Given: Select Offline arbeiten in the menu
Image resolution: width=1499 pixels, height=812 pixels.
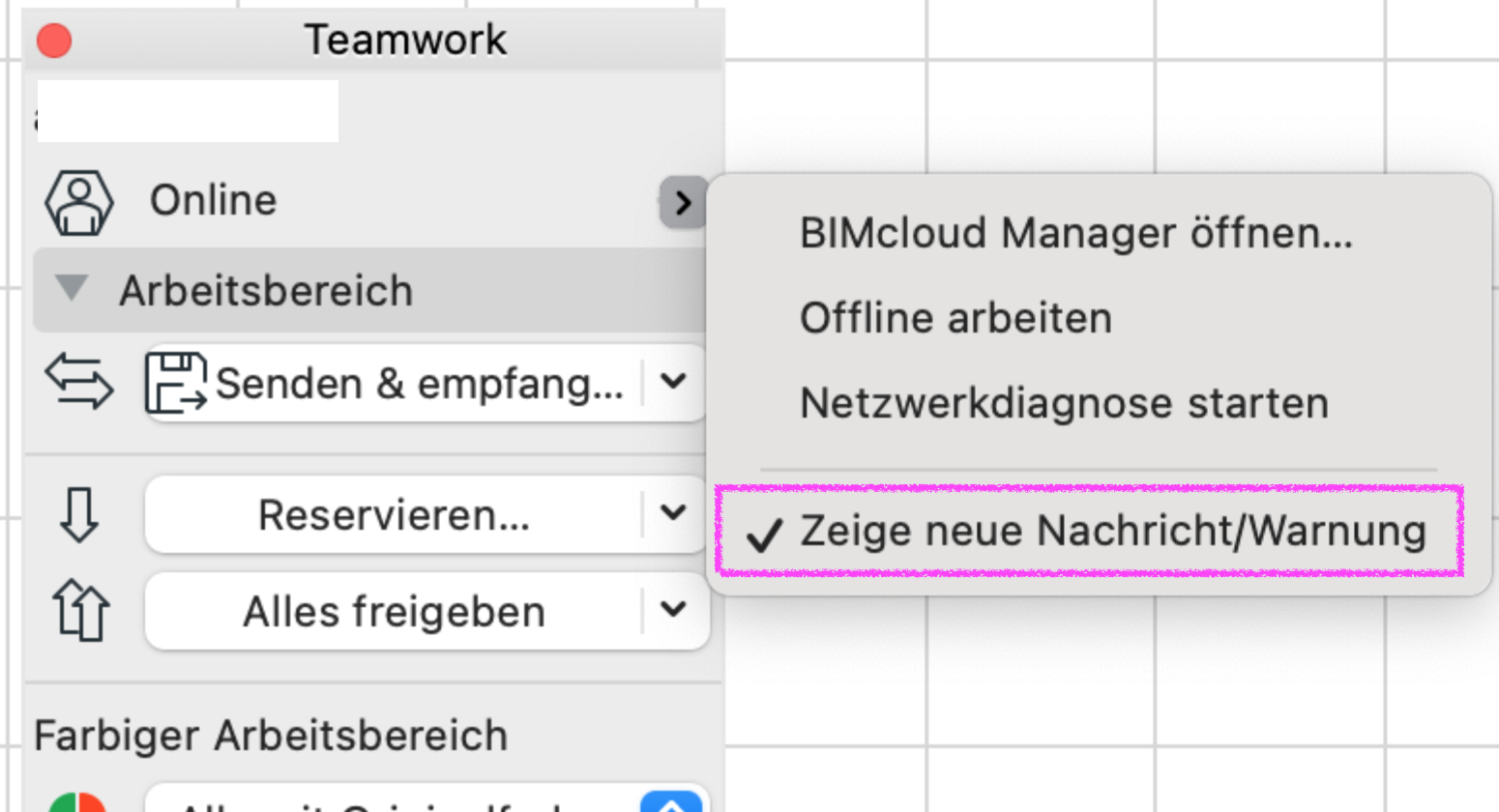Looking at the screenshot, I should tap(955, 318).
